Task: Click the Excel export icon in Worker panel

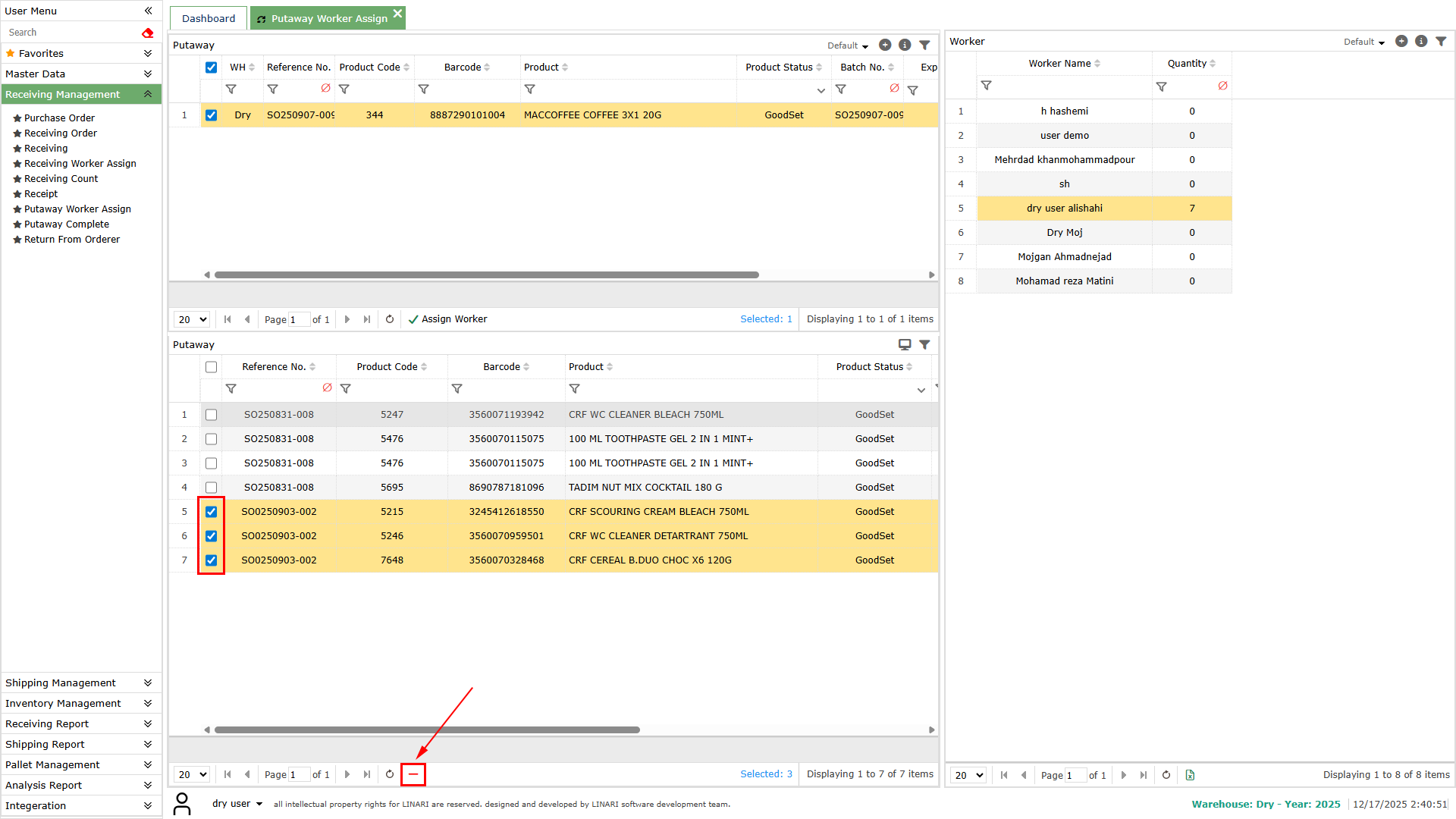Action: point(1190,775)
